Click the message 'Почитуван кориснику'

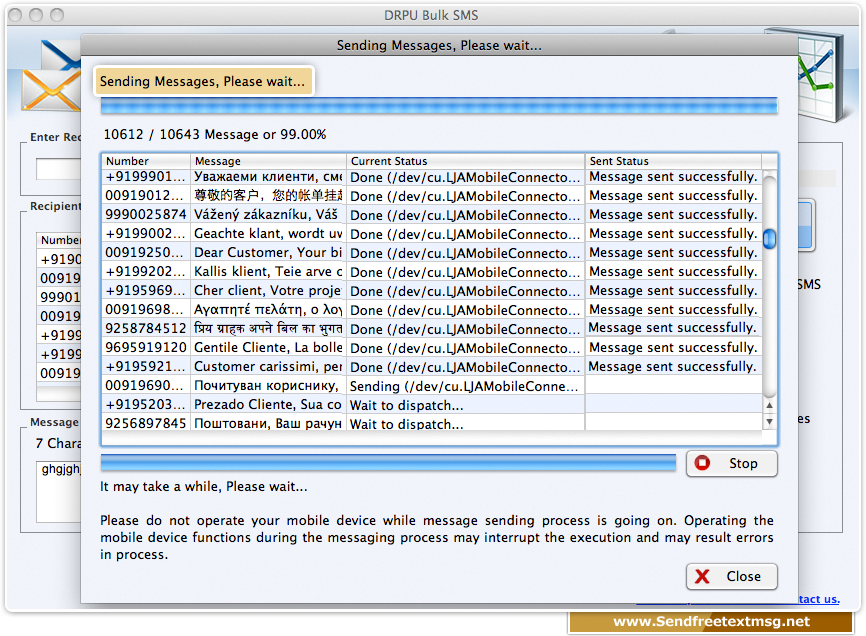tap(268, 385)
